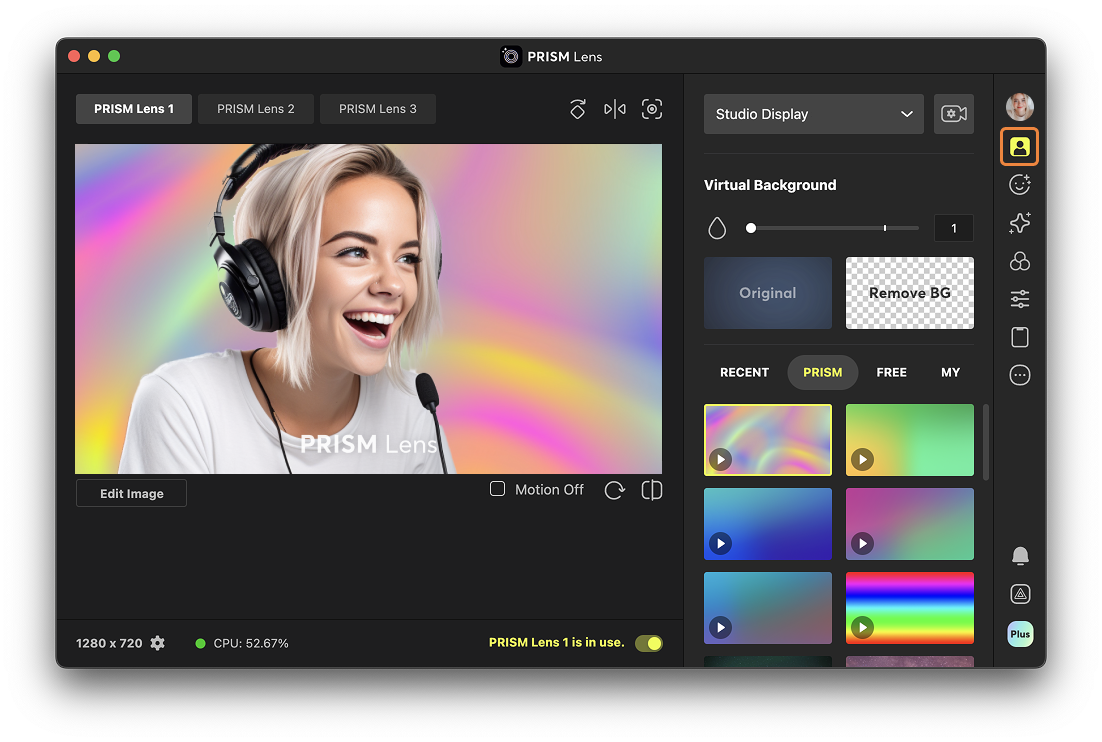Open the more options ellipsis icon
The image size is (1102, 742).
click(1020, 375)
